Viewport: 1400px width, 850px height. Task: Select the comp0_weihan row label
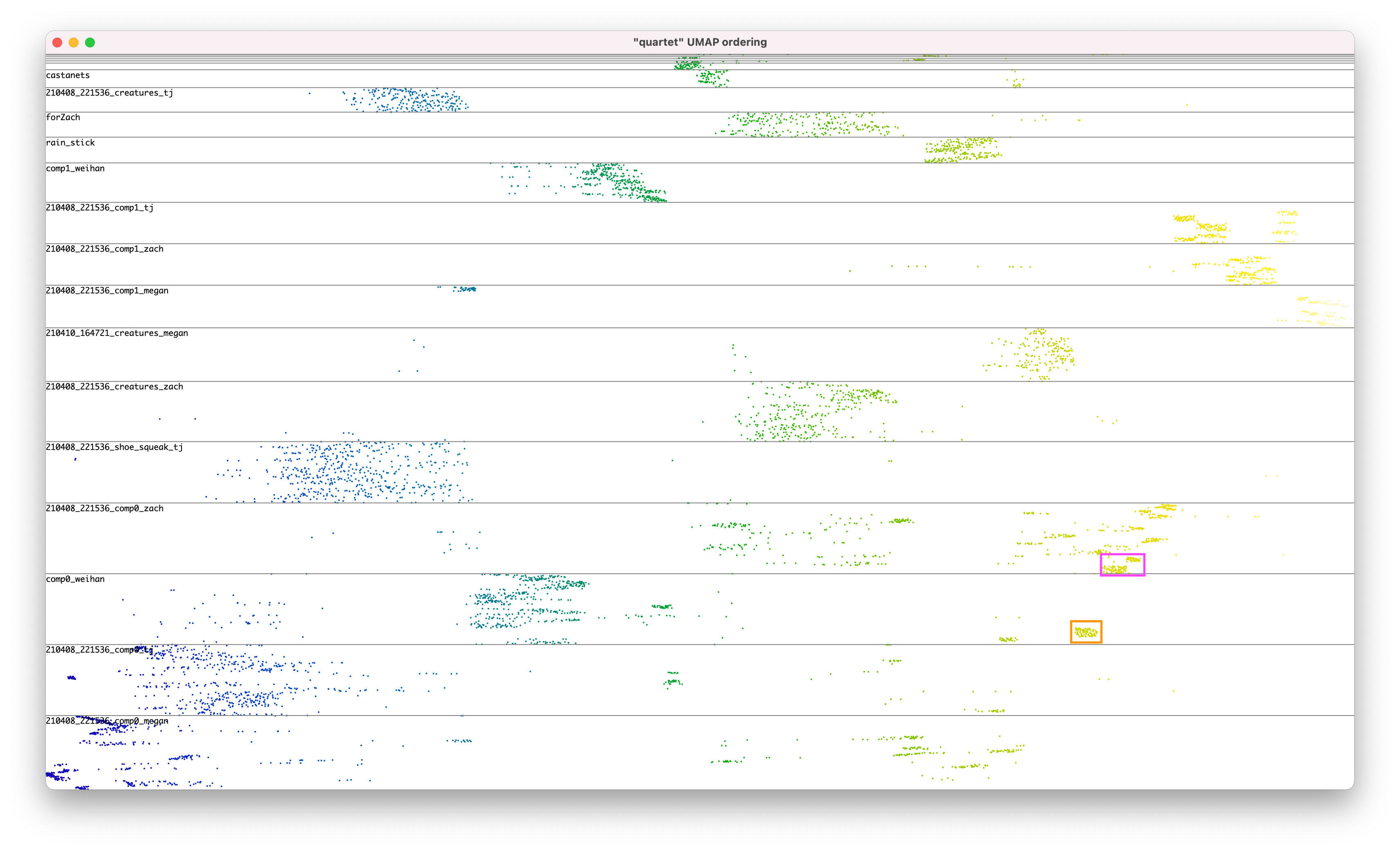click(75, 579)
